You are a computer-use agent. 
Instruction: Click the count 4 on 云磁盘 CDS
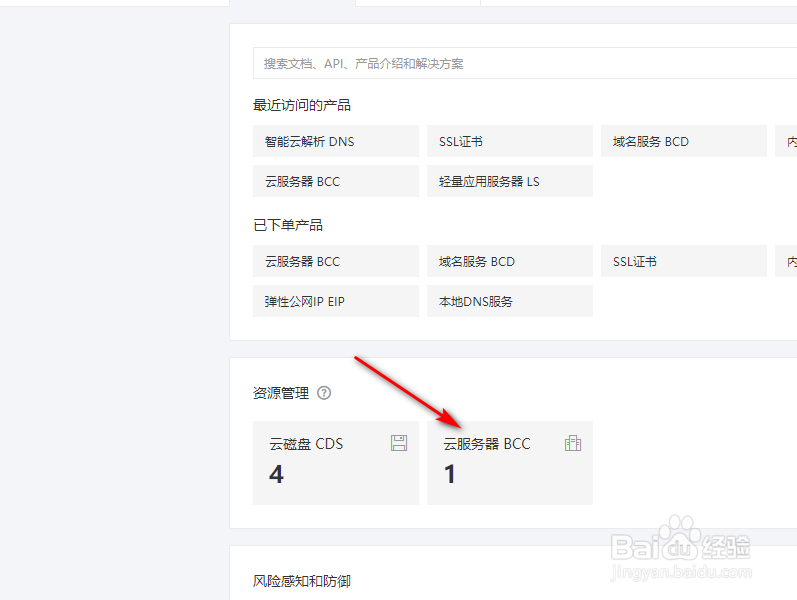(x=277, y=474)
